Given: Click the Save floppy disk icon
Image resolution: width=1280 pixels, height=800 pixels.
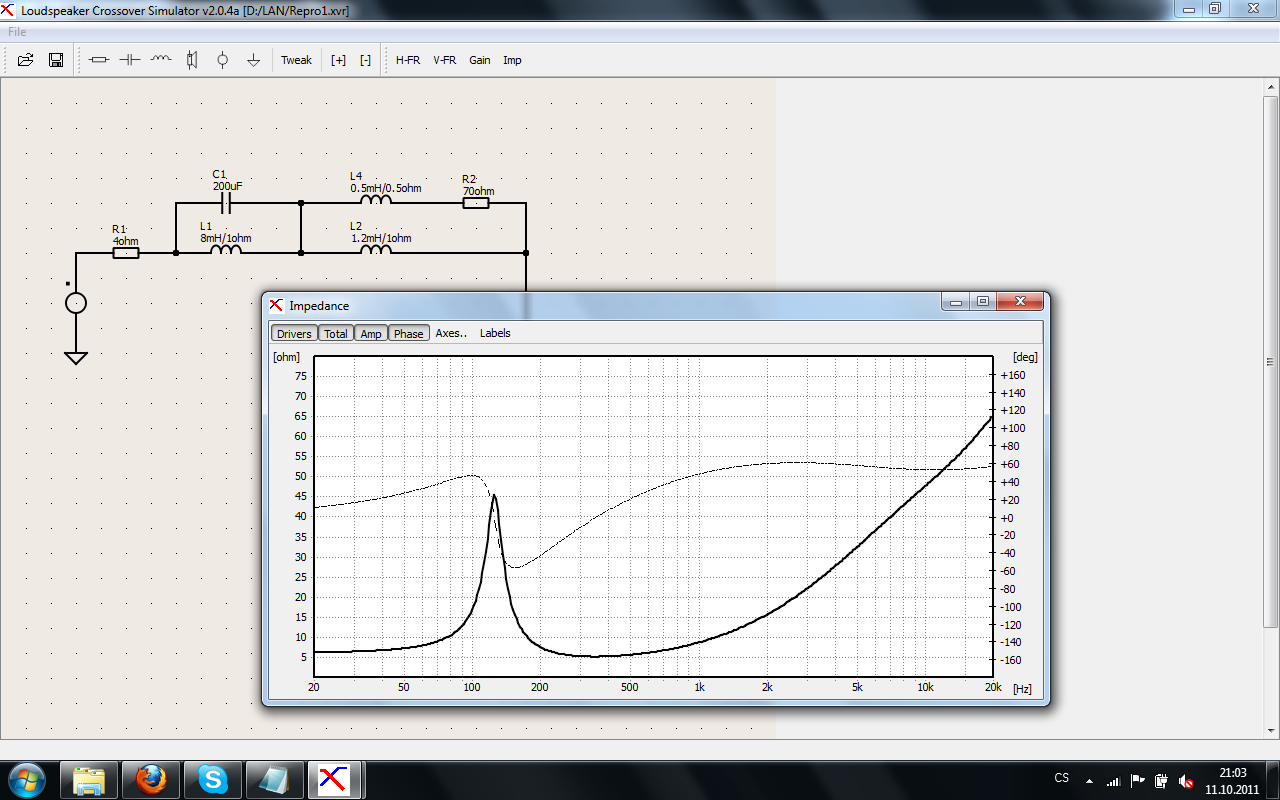Looking at the screenshot, I should [56, 60].
